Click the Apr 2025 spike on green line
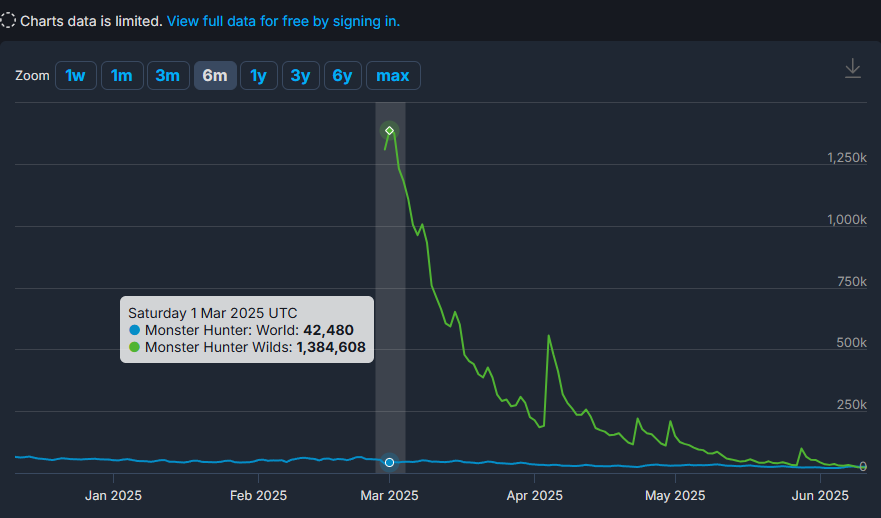This screenshot has height=518, width=881. pyautogui.click(x=548, y=336)
